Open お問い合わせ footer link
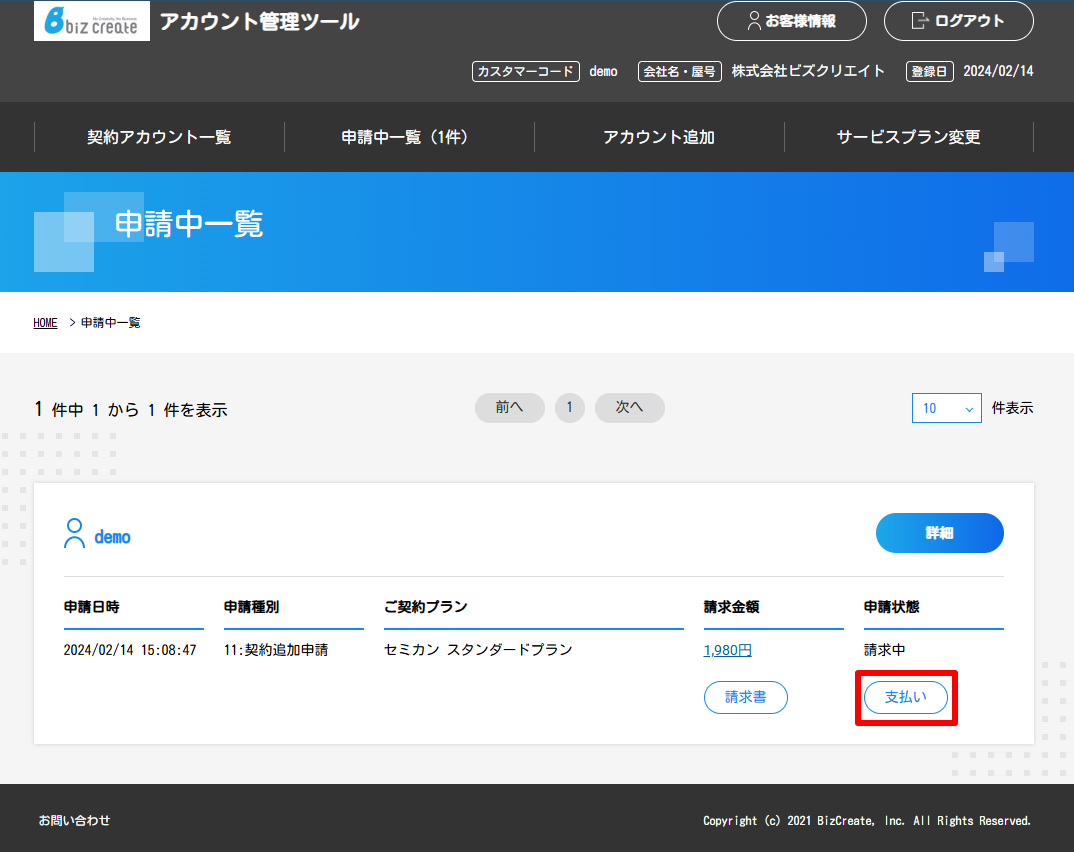The height and width of the screenshot is (852, 1074). coord(74,820)
